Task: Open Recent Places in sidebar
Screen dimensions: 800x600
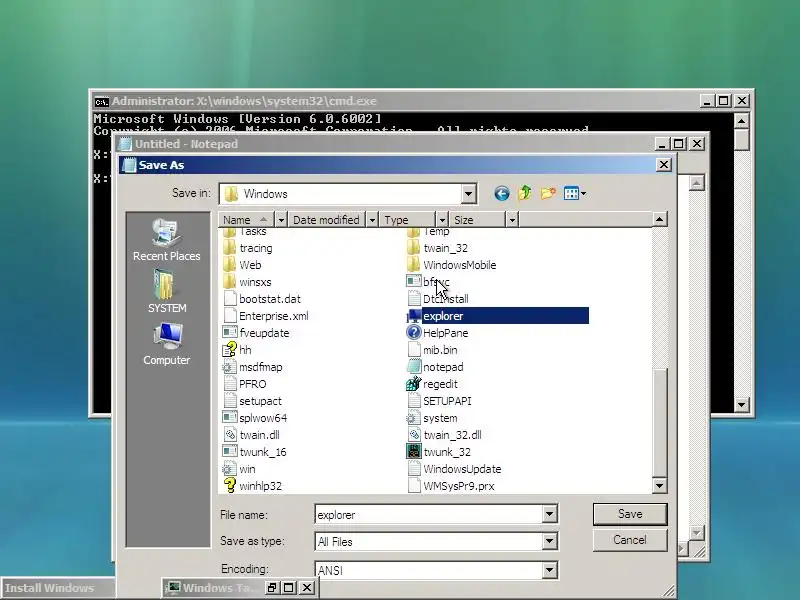Action: coord(166,240)
